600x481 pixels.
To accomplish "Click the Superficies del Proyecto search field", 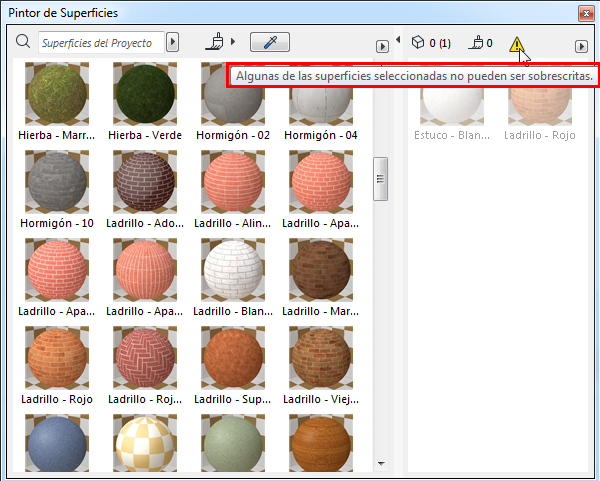I will (x=101, y=42).
